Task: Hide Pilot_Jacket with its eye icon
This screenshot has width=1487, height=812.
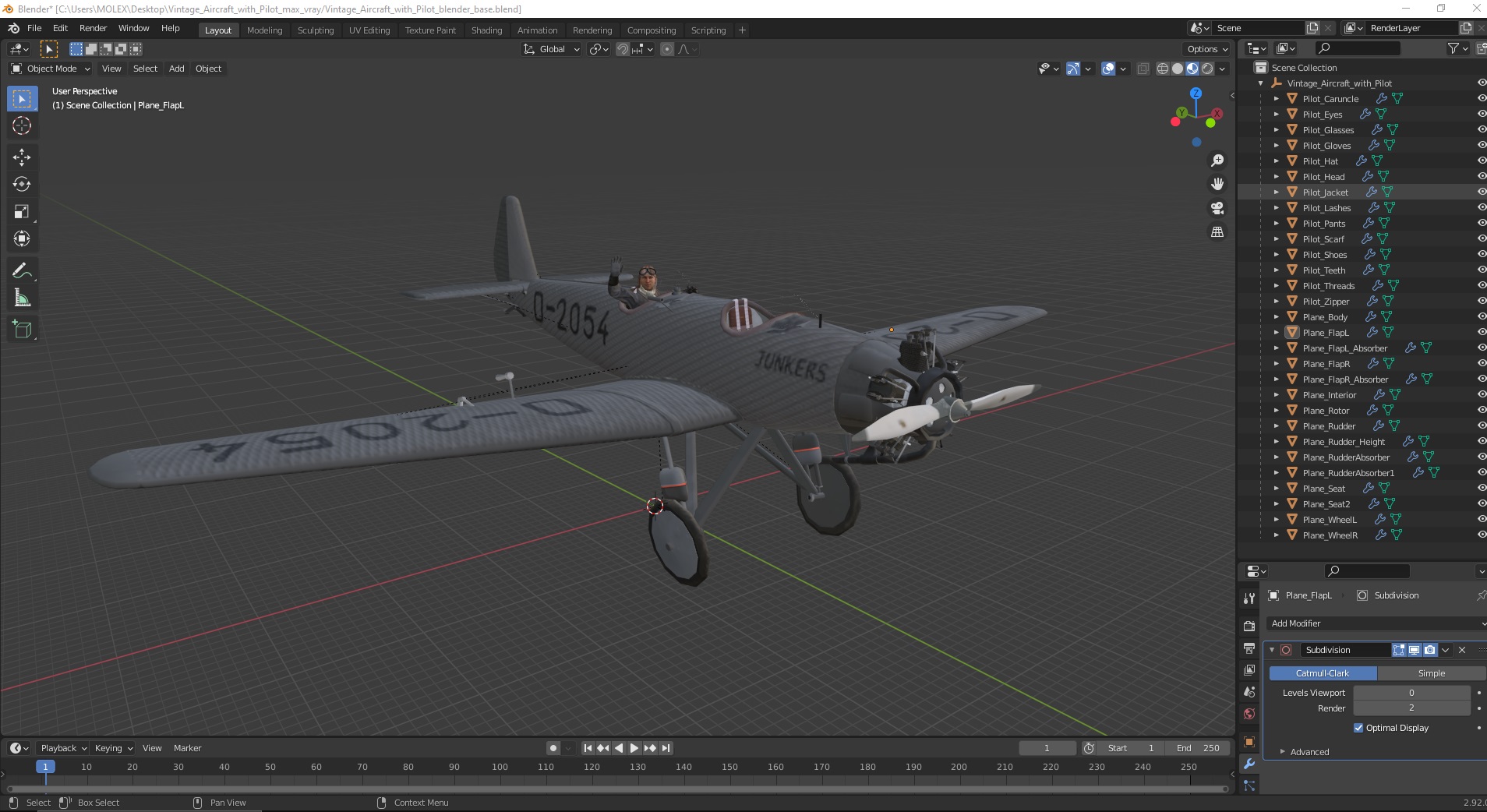Action: (1481, 192)
